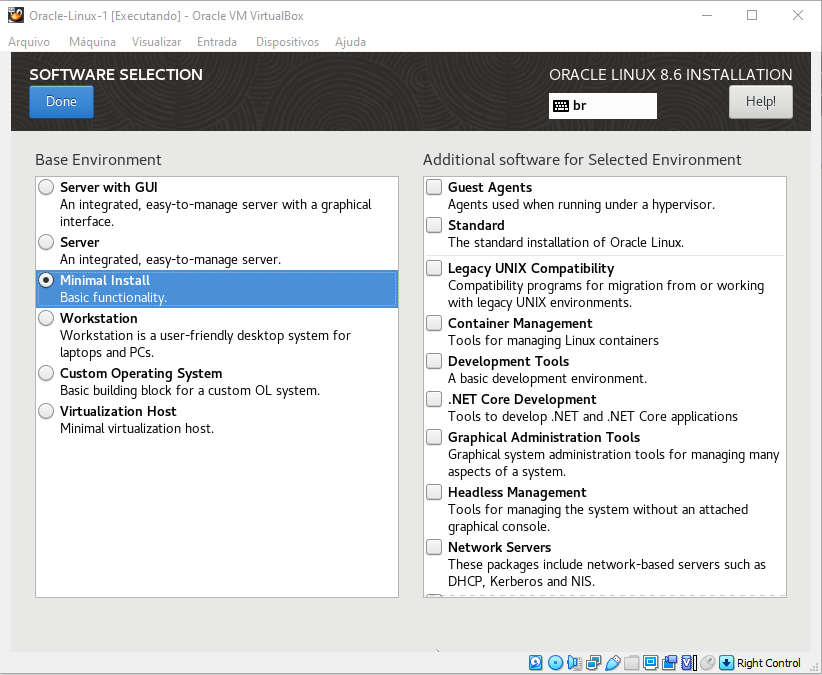The image size is (822, 675).
Task: Click the USB devices status icon
Action: coord(613,663)
